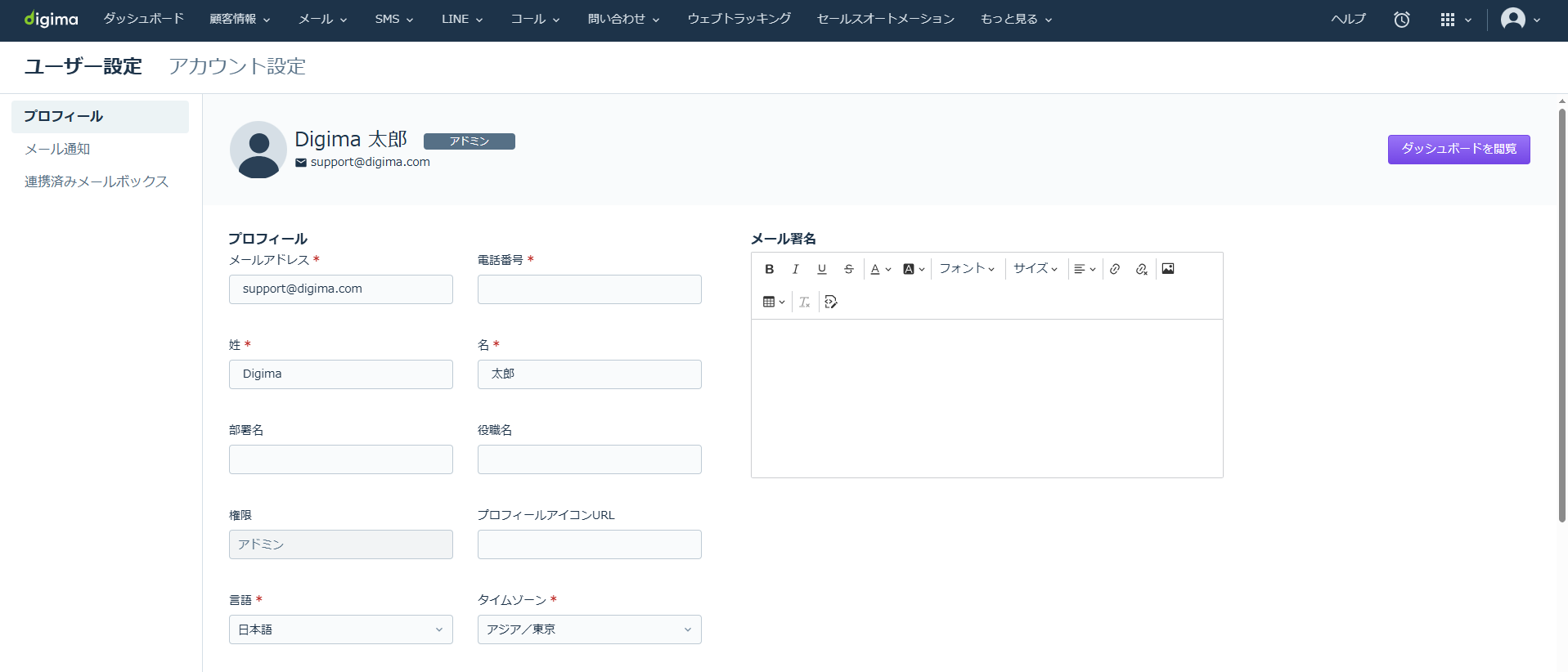This screenshot has height=672, width=1568.
Task: Open the text alignment dropdown
Action: 1085,269
